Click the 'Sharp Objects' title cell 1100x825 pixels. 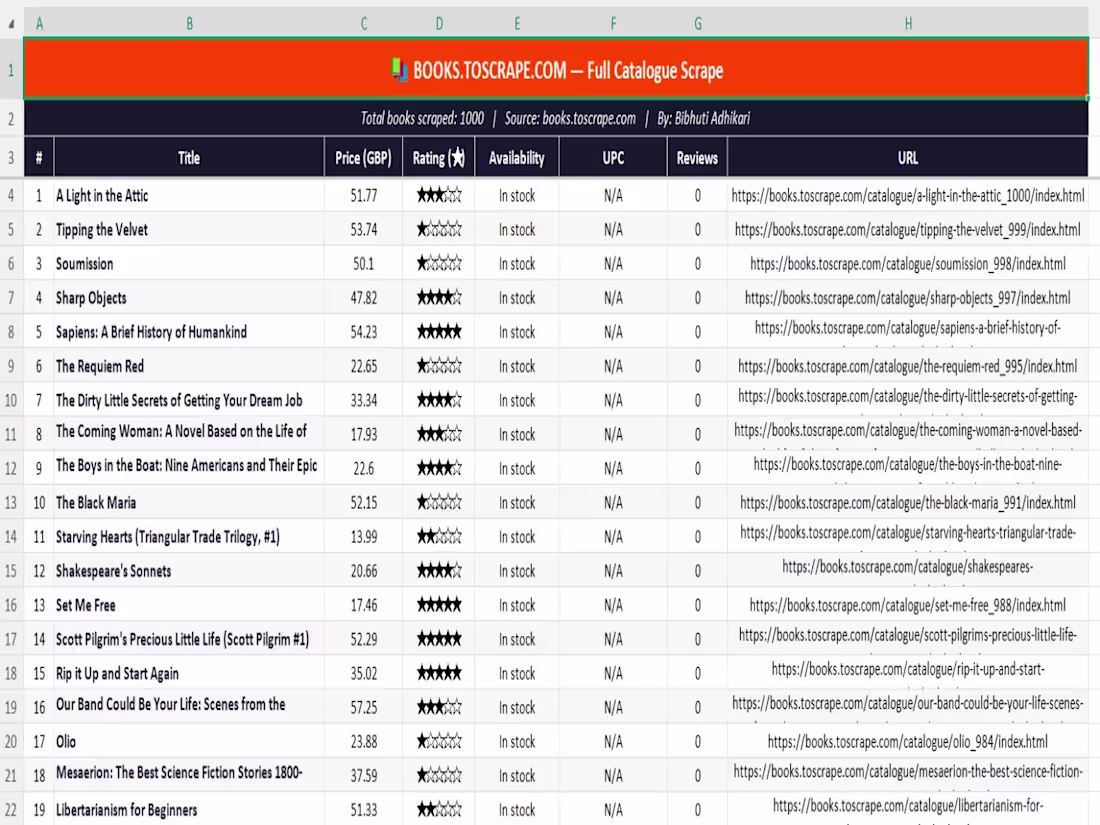[x=189, y=298]
